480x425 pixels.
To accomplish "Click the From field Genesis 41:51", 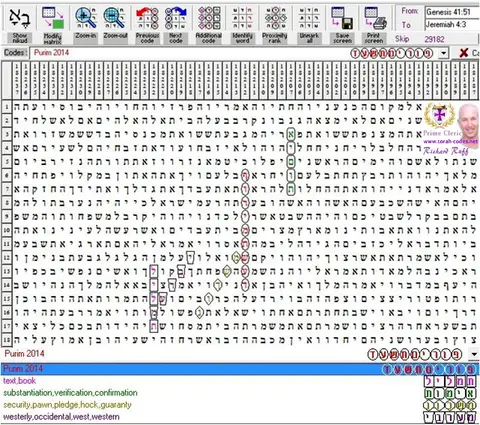I will click(452, 12).
